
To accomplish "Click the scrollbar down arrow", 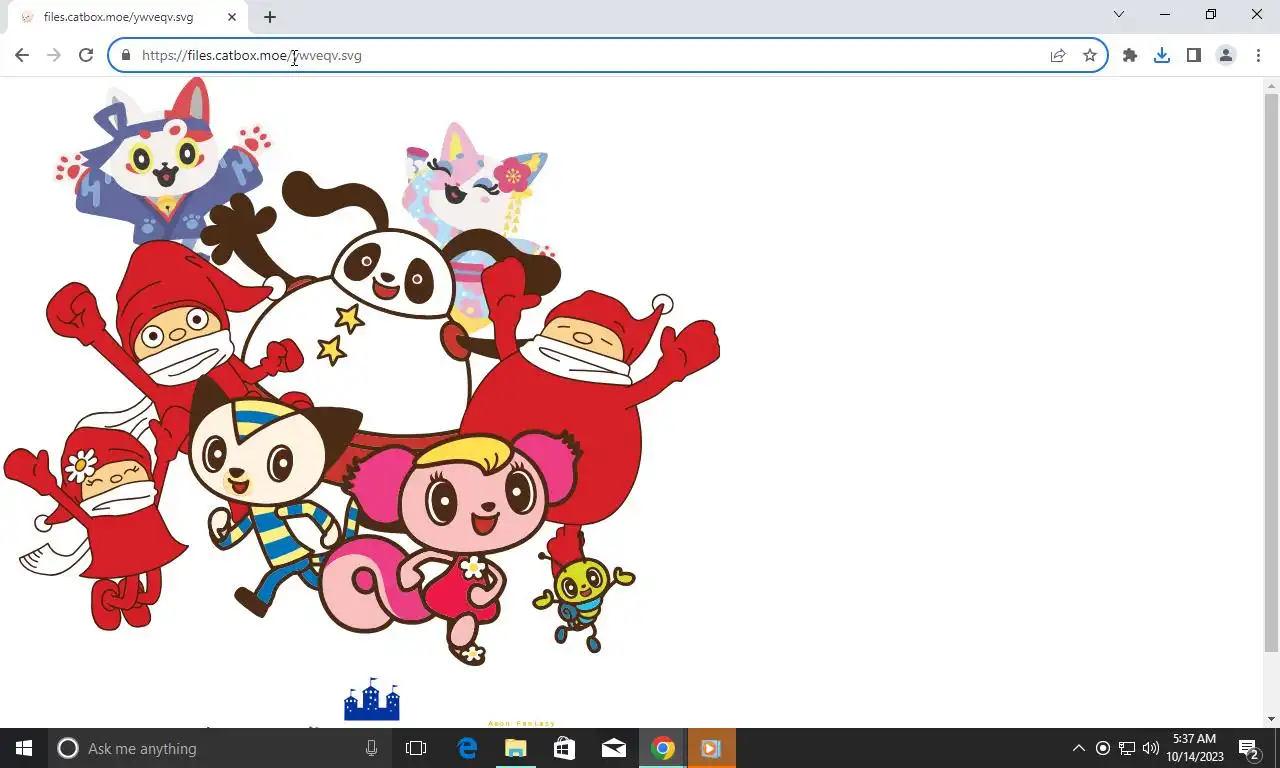I will 1272,719.
